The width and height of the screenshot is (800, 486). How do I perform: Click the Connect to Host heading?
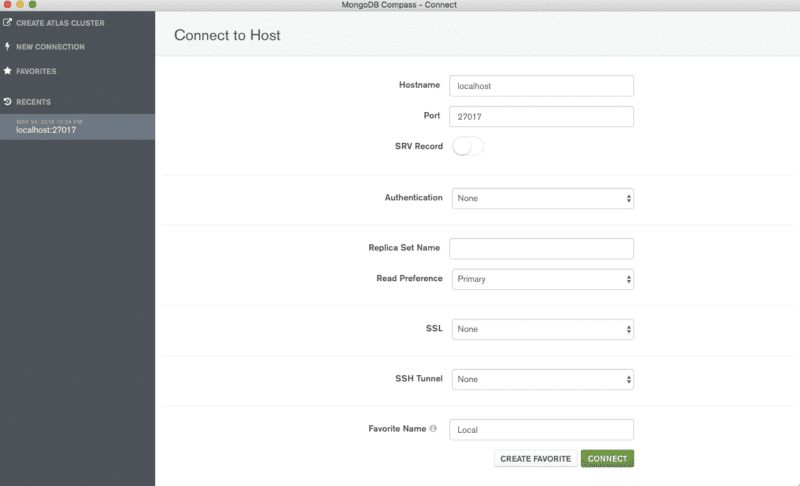pos(227,35)
